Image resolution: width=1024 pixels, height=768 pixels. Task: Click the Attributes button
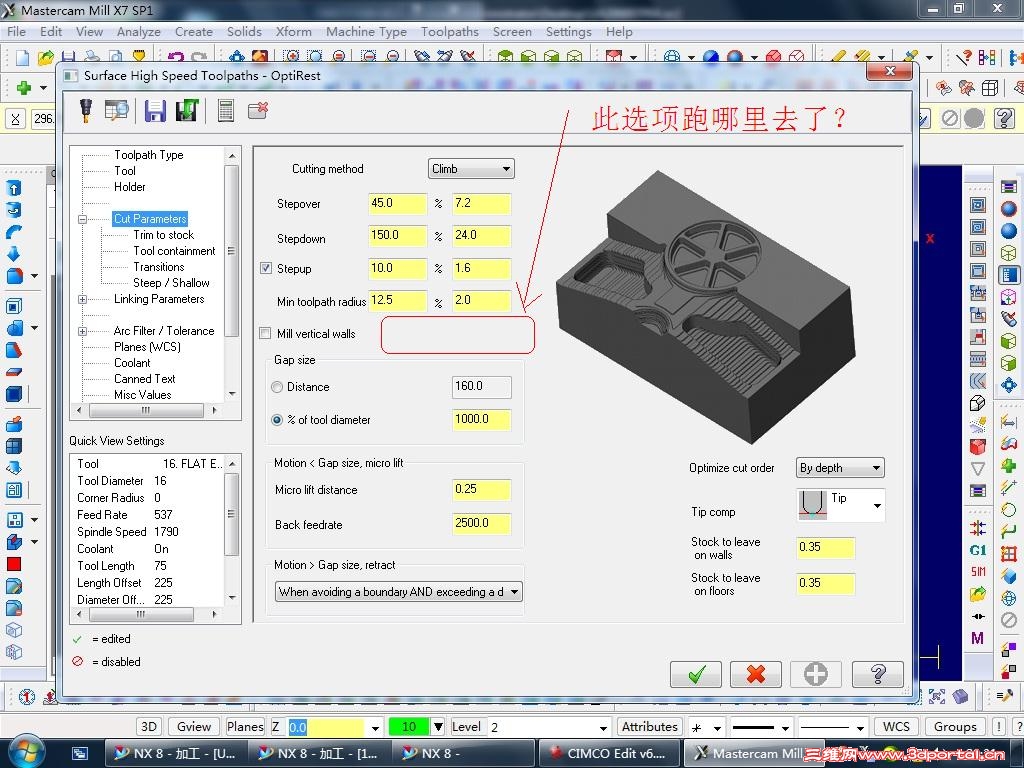click(x=649, y=727)
